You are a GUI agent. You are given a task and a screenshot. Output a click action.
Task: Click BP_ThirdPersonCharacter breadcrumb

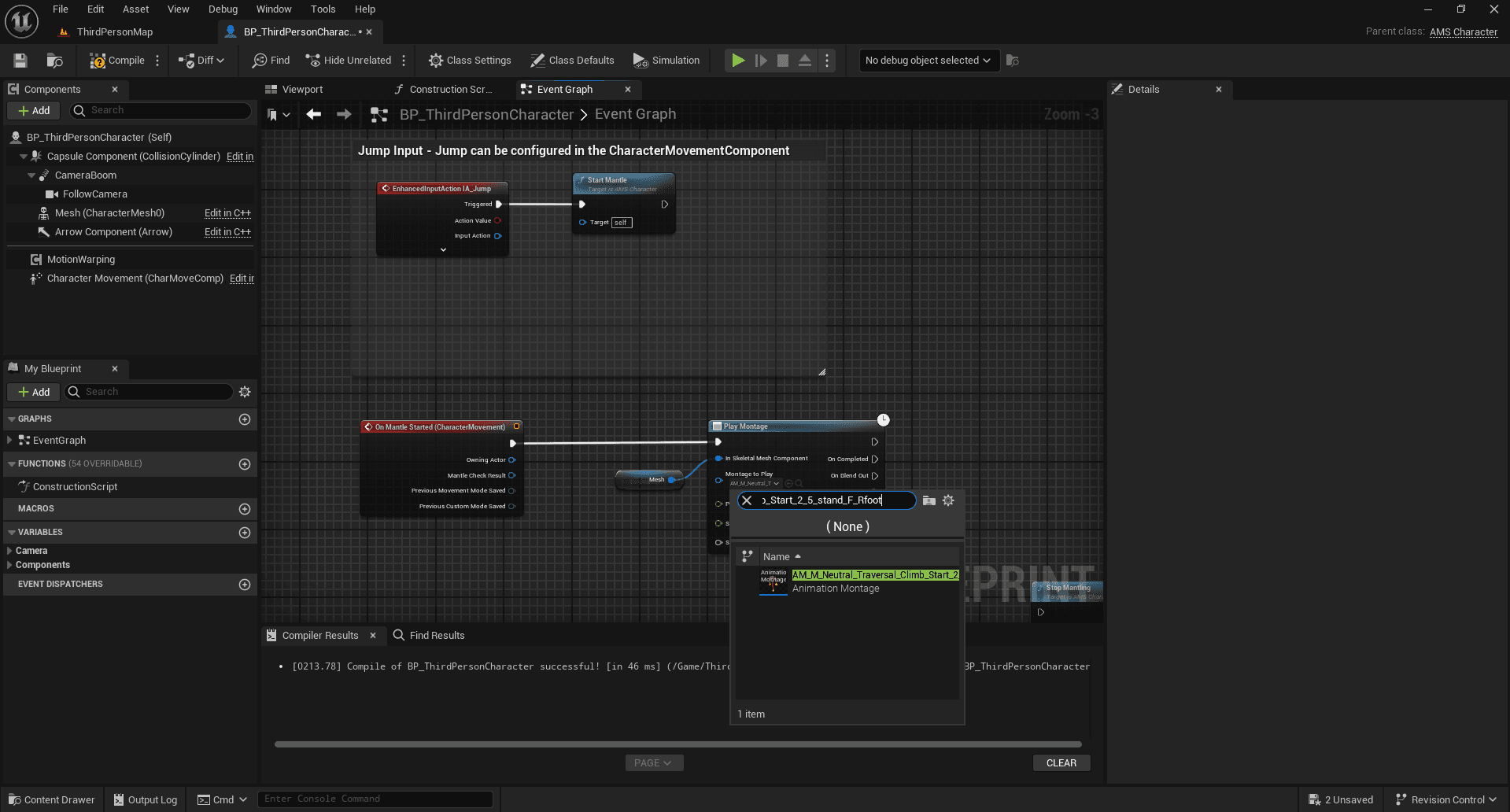coord(486,115)
